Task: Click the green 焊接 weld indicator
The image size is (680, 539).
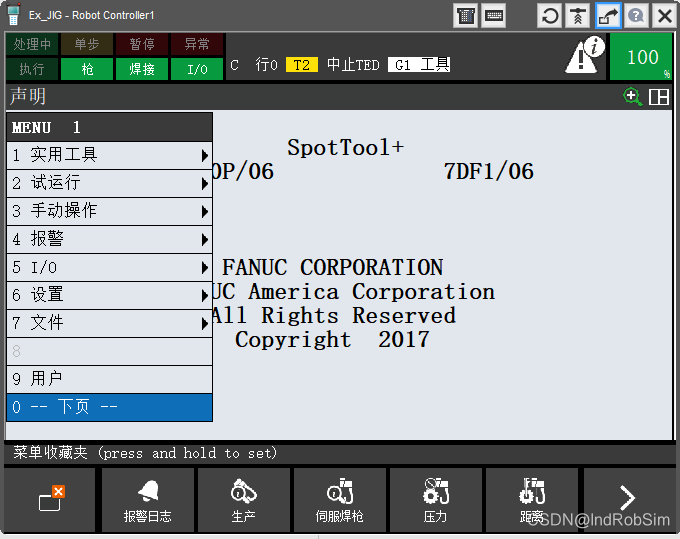Action: pyautogui.click(x=142, y=69)
